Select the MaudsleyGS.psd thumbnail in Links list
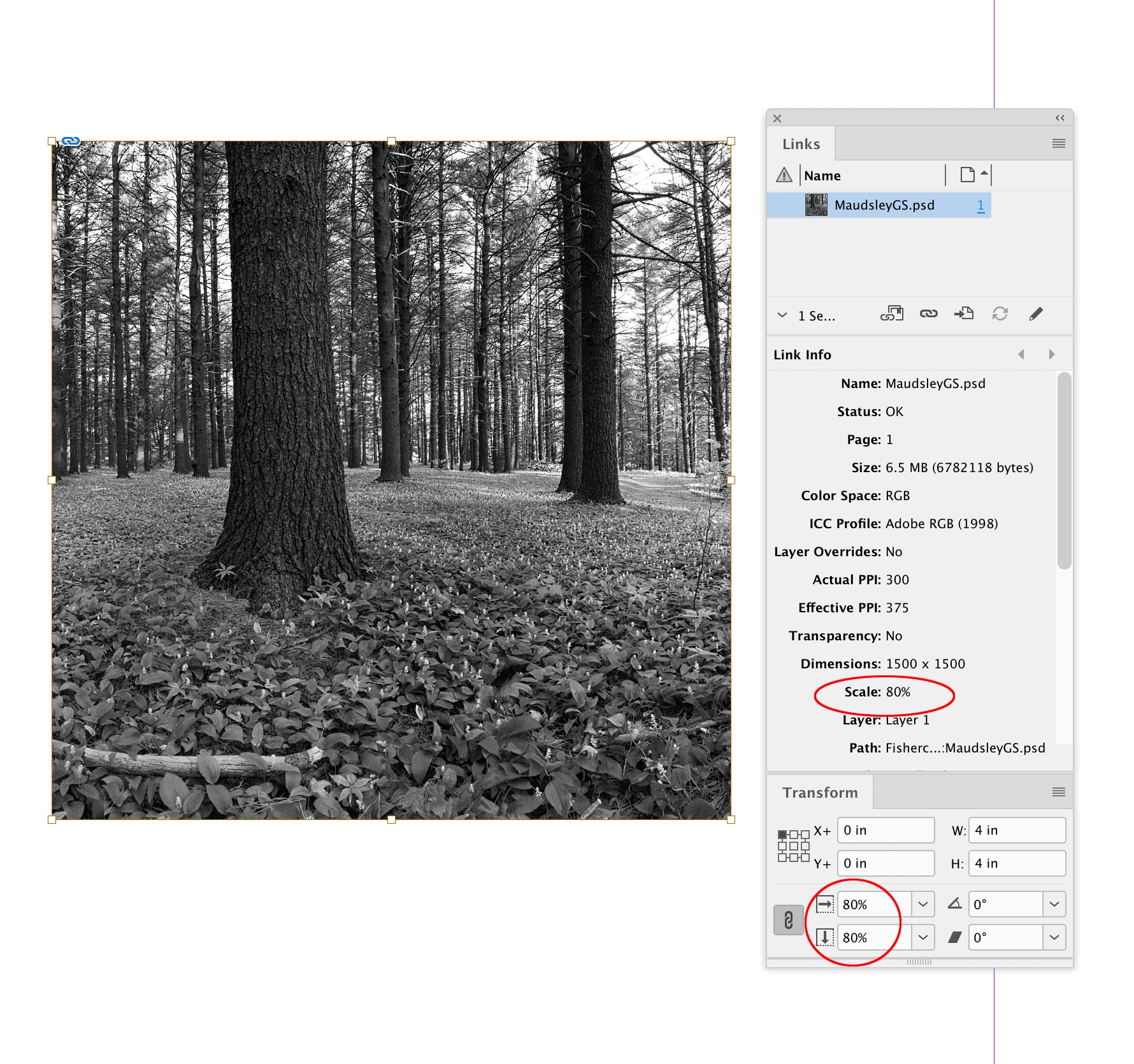 (x=816, y=205)
